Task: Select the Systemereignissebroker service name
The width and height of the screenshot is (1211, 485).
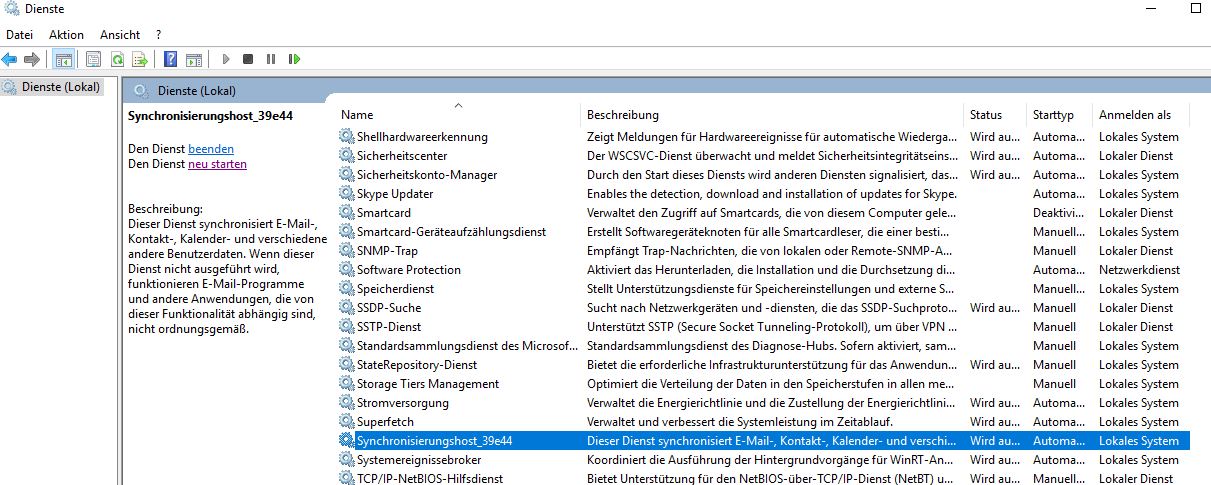Action: 419,459
